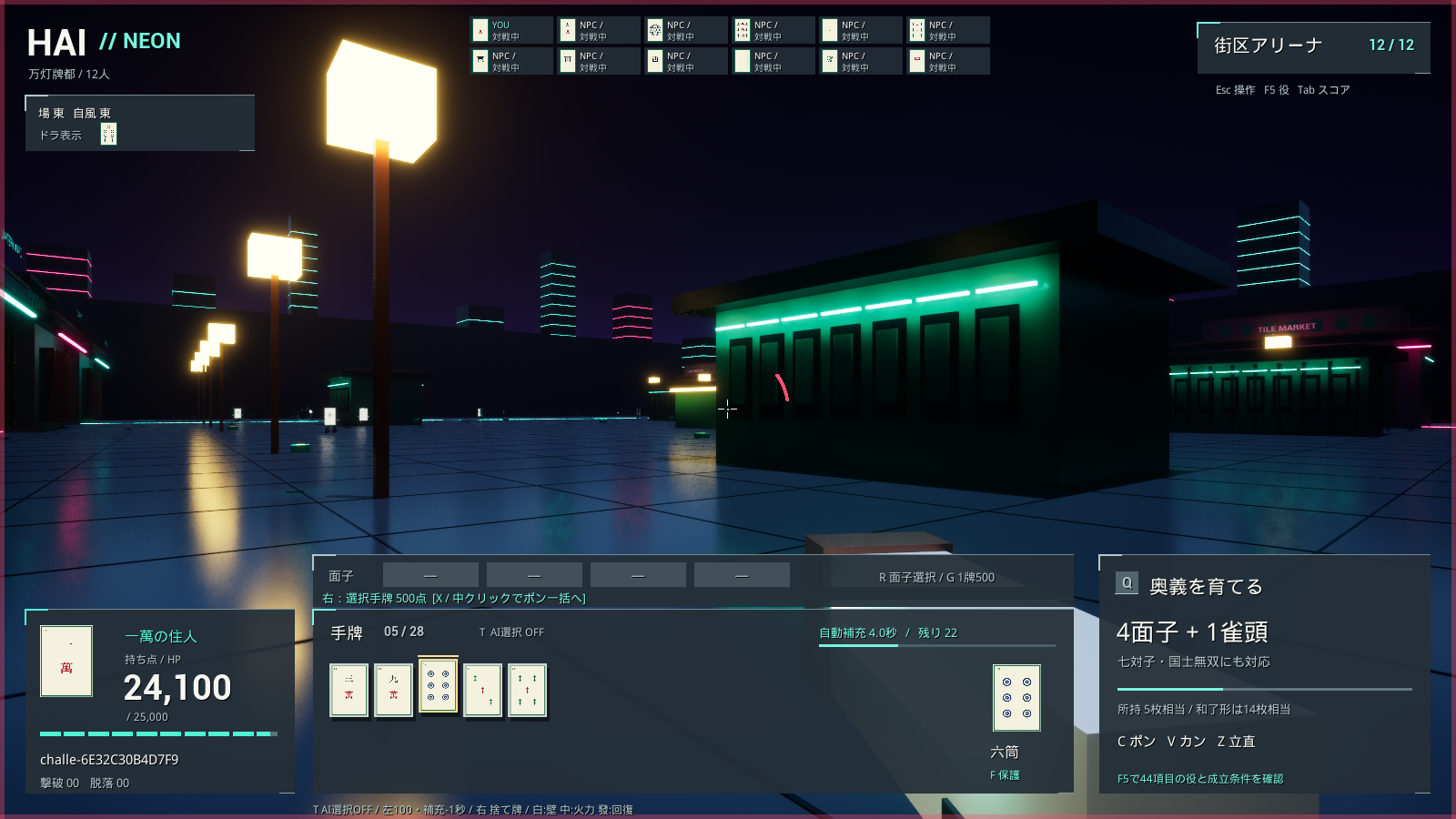
Task: Click the 六筒 tile name label
Action: [1005, 752]
